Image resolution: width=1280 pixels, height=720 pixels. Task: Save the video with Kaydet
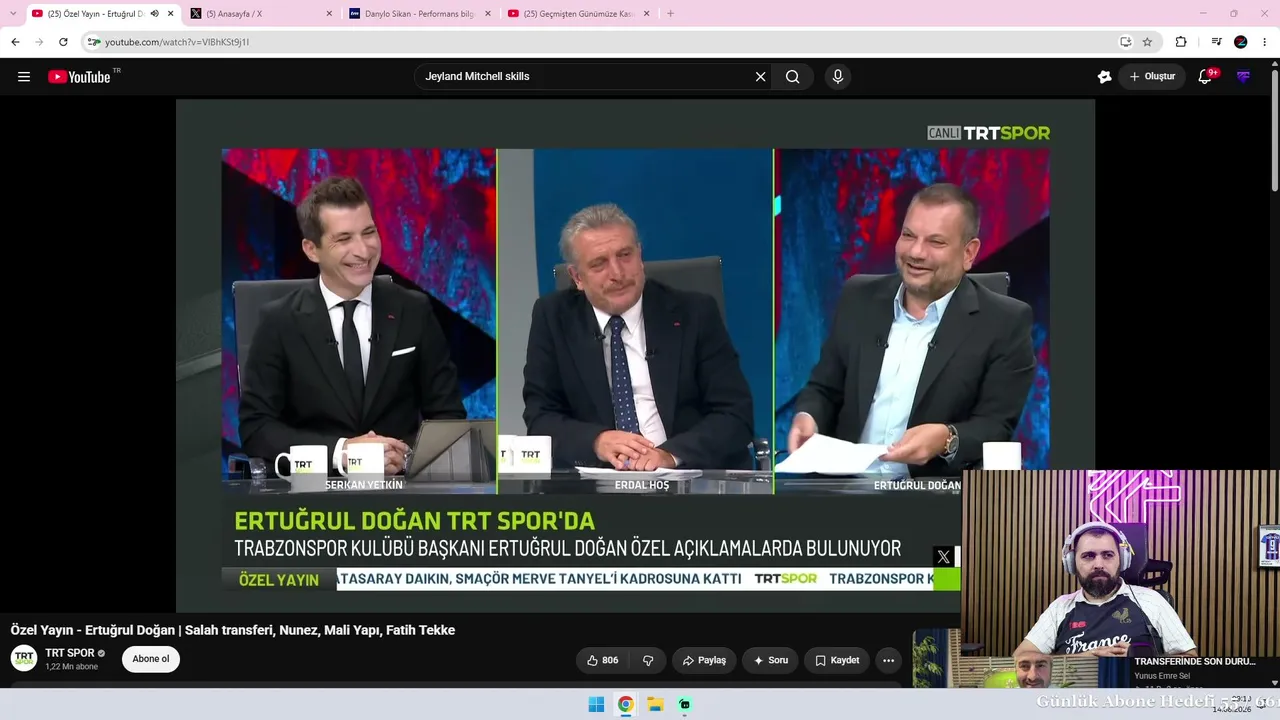[837, 660]
